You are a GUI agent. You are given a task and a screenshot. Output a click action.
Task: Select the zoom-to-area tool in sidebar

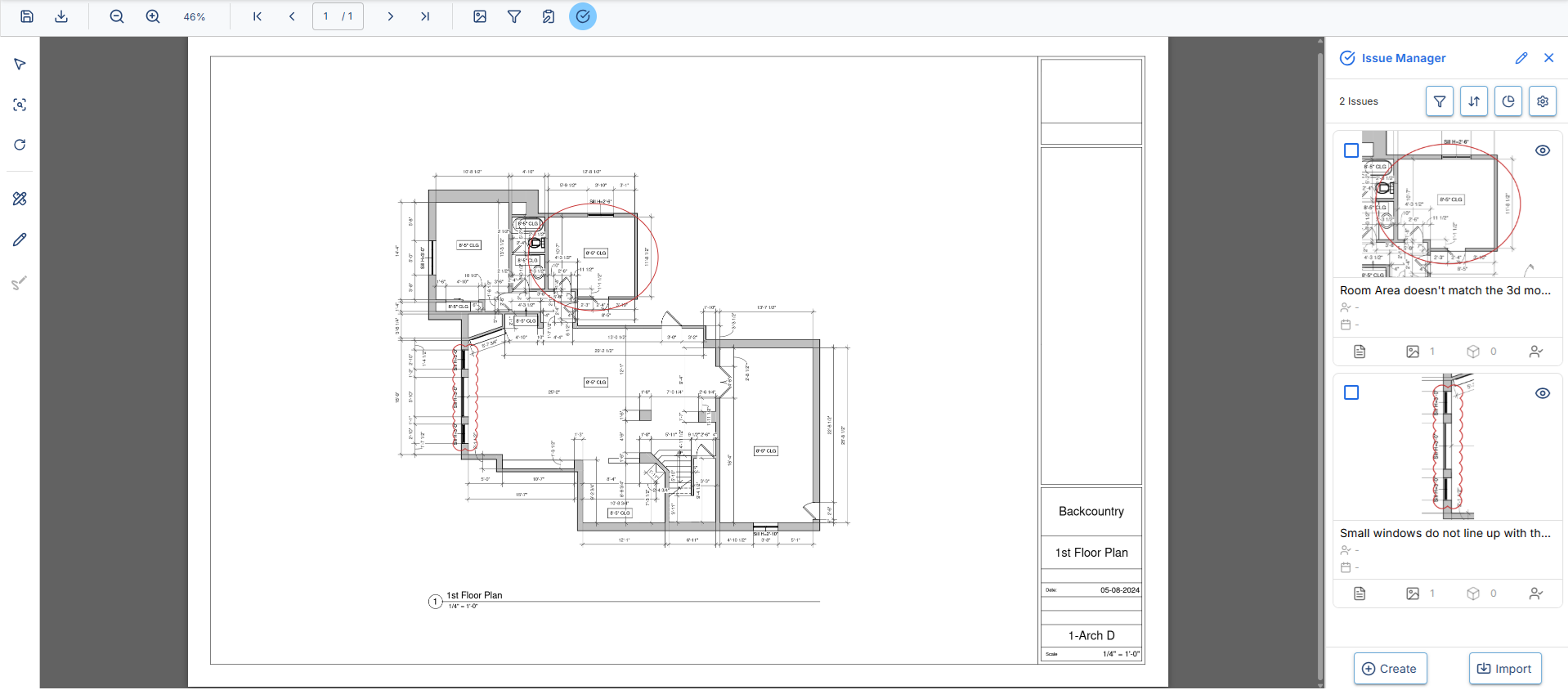[20, 105]
